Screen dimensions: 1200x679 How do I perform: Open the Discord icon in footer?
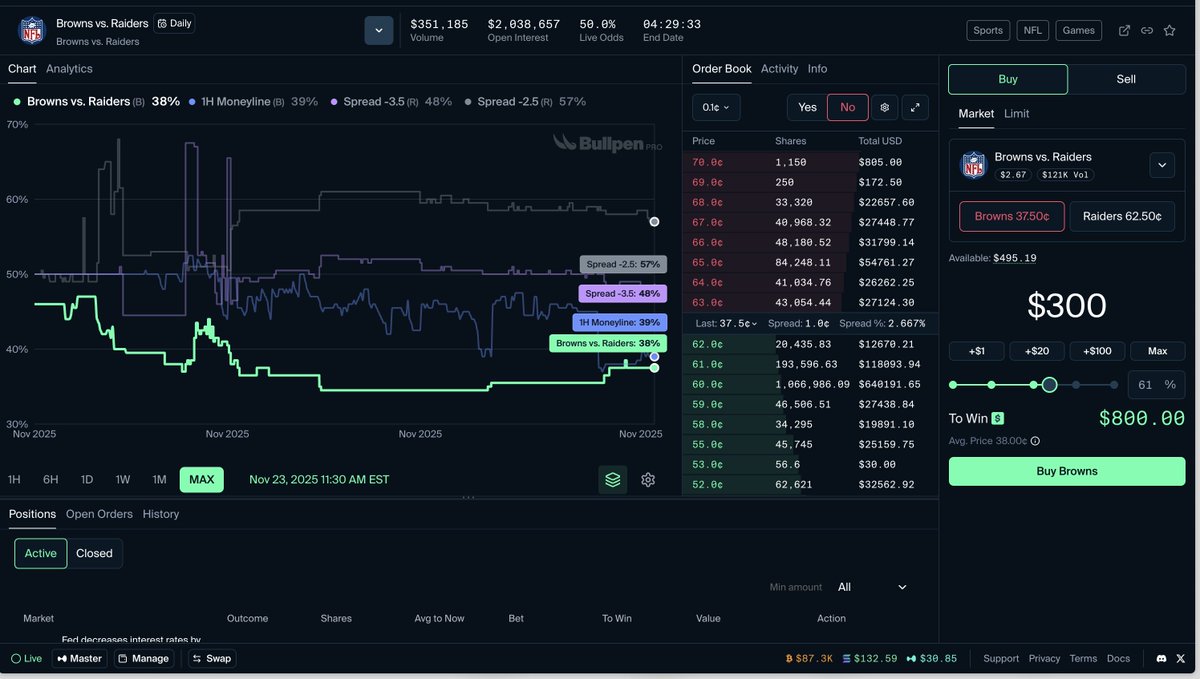[1161, 658]
